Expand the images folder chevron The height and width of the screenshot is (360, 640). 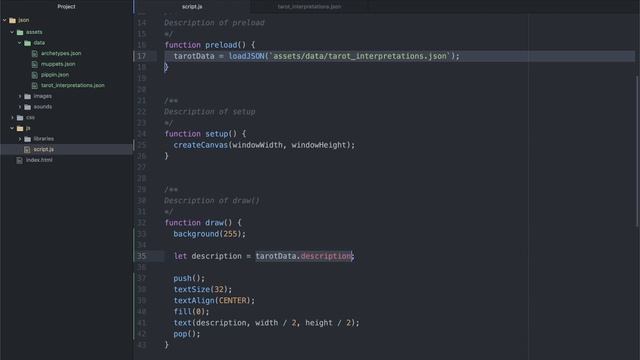click(20, 96)
